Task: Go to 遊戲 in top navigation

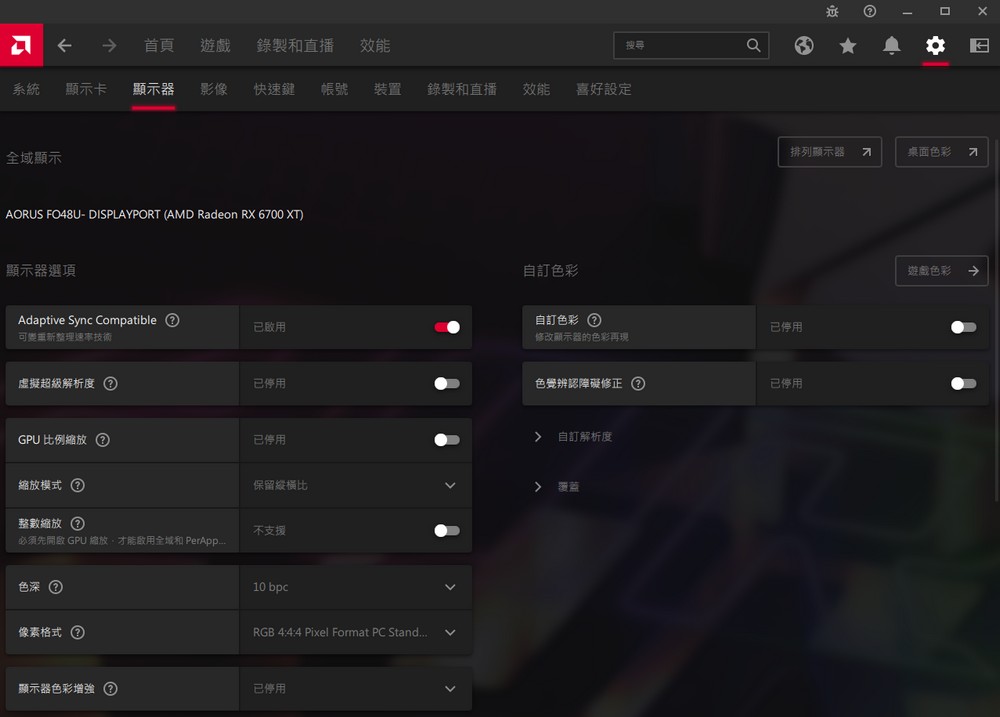Action: [216, 45]
